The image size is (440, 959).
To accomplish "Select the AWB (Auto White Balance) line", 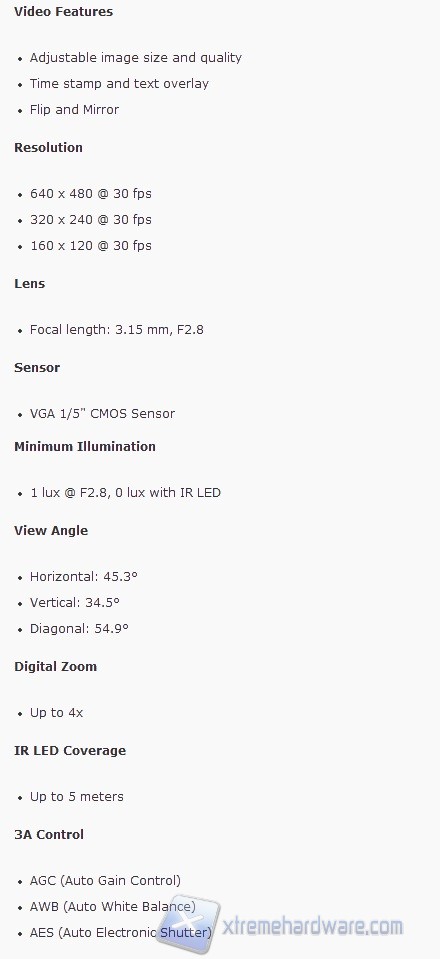I will (x=113, y=906).
